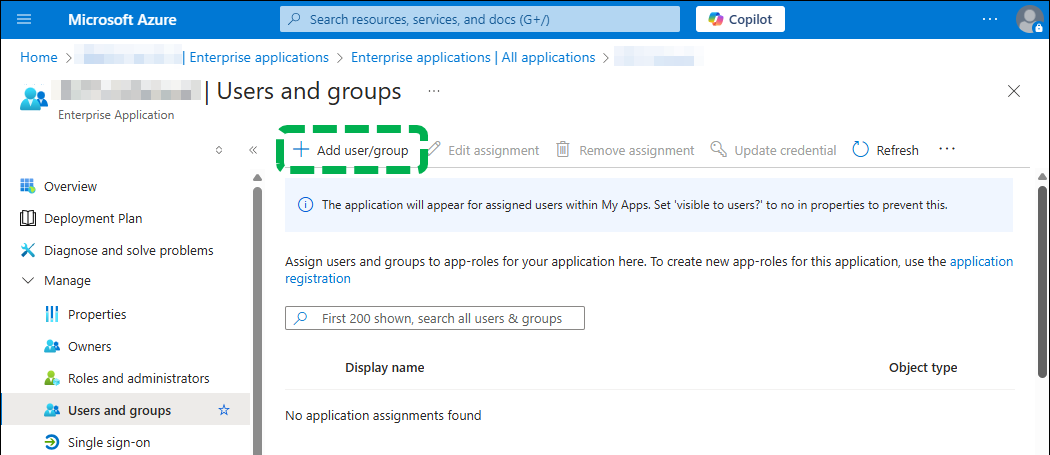The image size is (1050, 455).
Task: Open the sidebar up/down sort expander
Action: tap(219, 150)
